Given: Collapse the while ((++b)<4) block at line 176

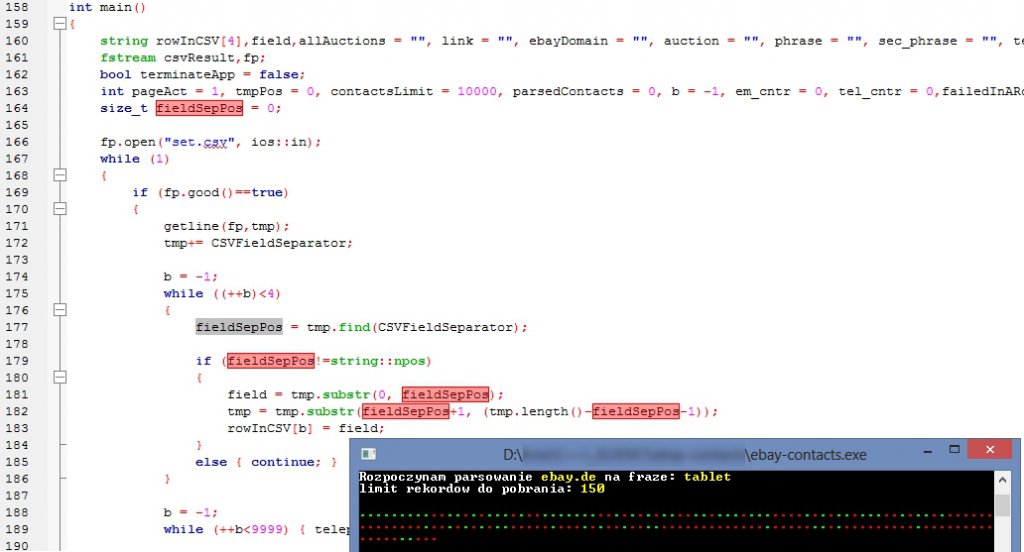Looking at the screenshot, I should pos(58,310).
